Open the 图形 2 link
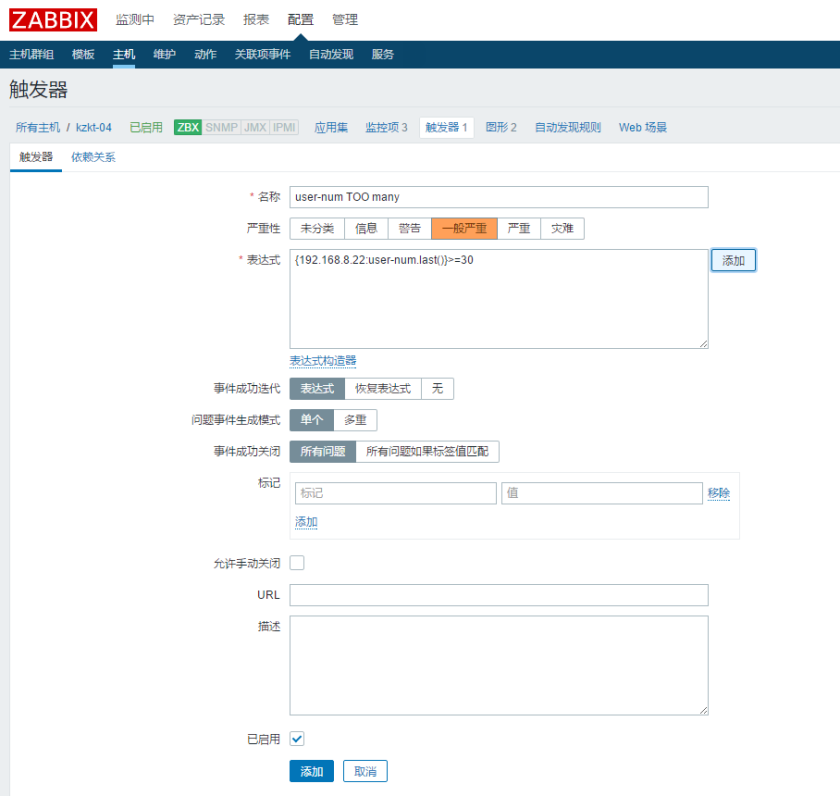 pos(501,127)
